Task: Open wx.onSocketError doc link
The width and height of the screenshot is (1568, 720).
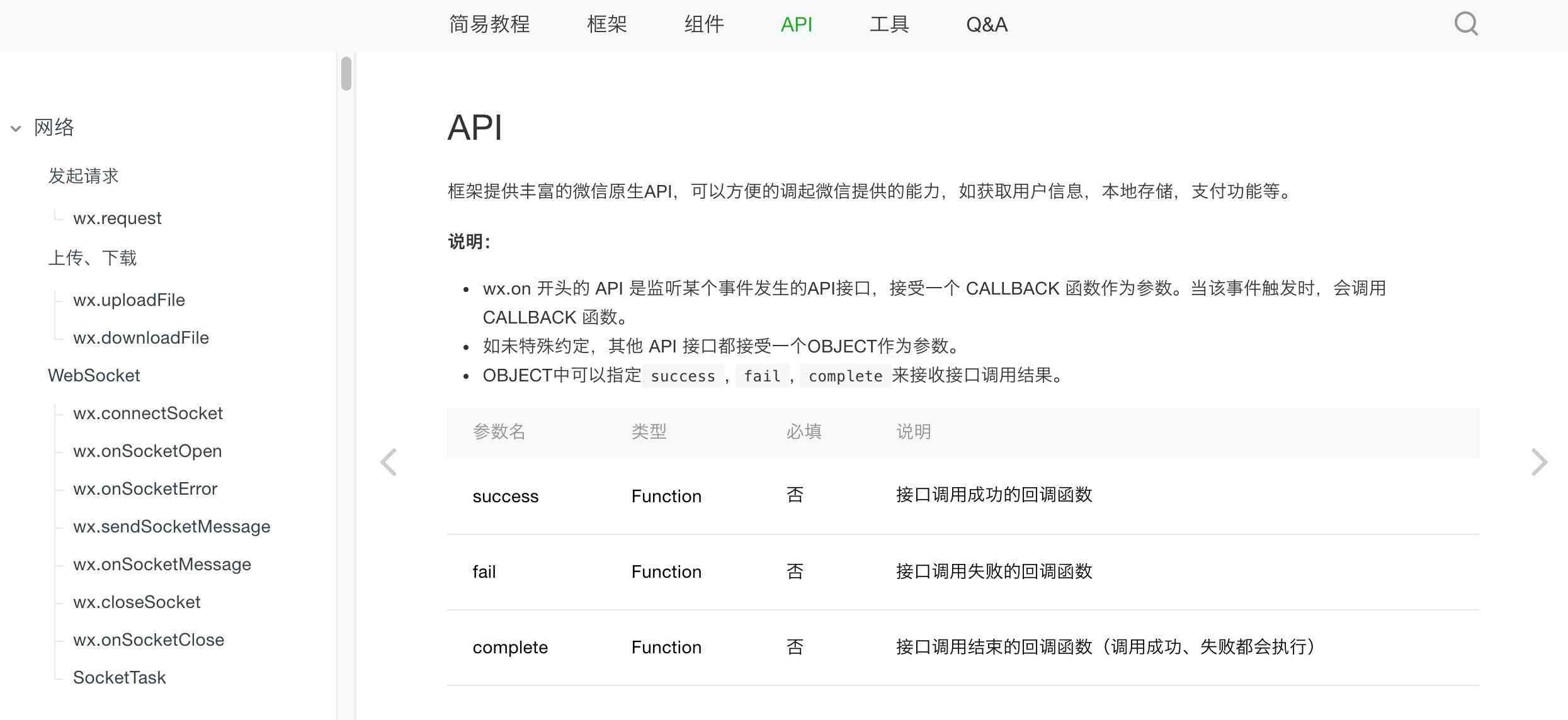Action: coord(145,488)
